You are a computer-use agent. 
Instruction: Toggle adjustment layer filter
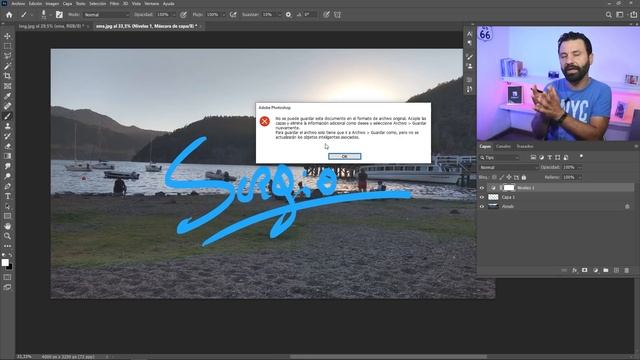point(541,157)
